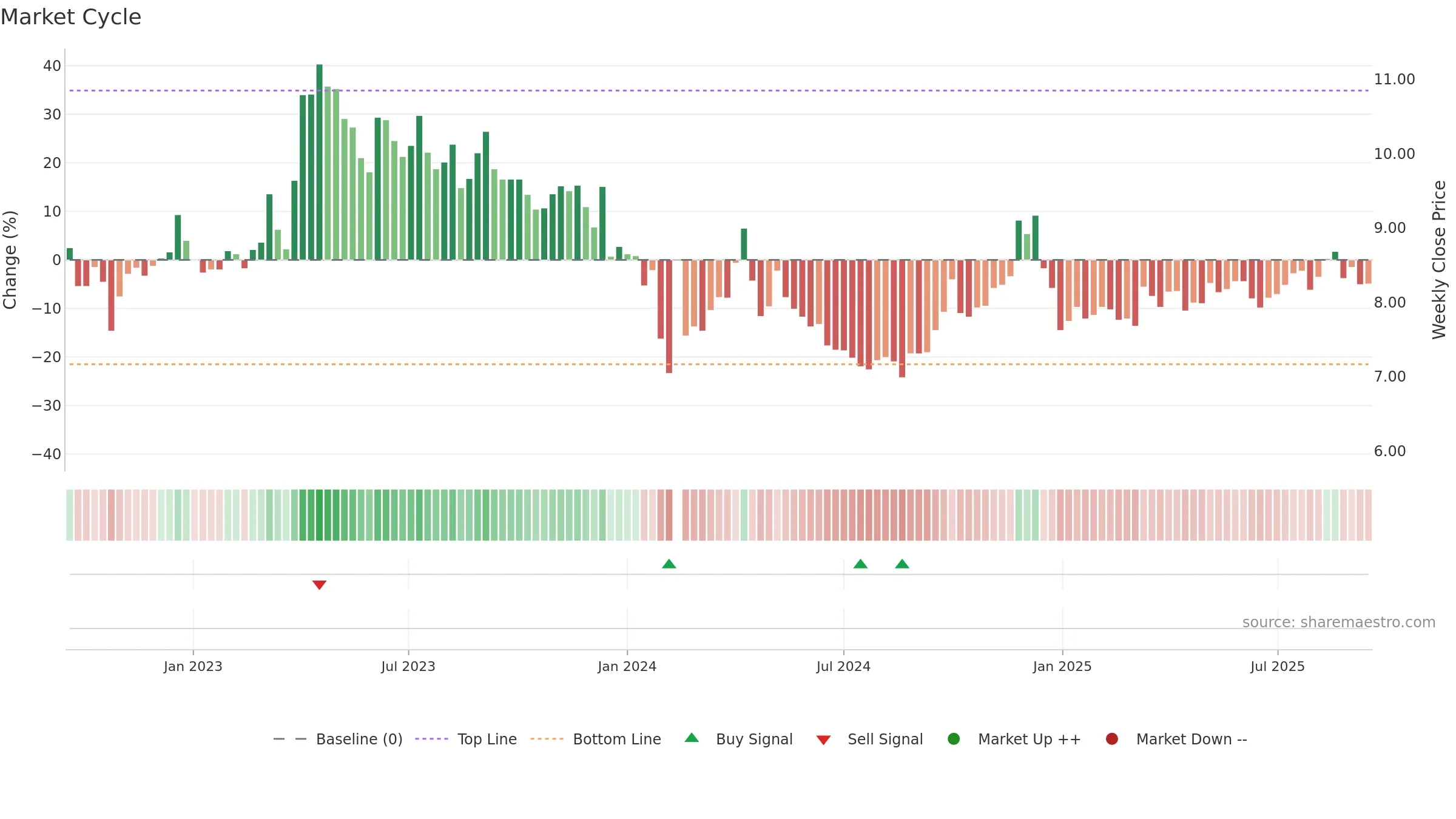Image resolution: width=1456 pixels, height=819 pixels.
Task: Click the Change (%) axis title
Action: coord(10,260)
